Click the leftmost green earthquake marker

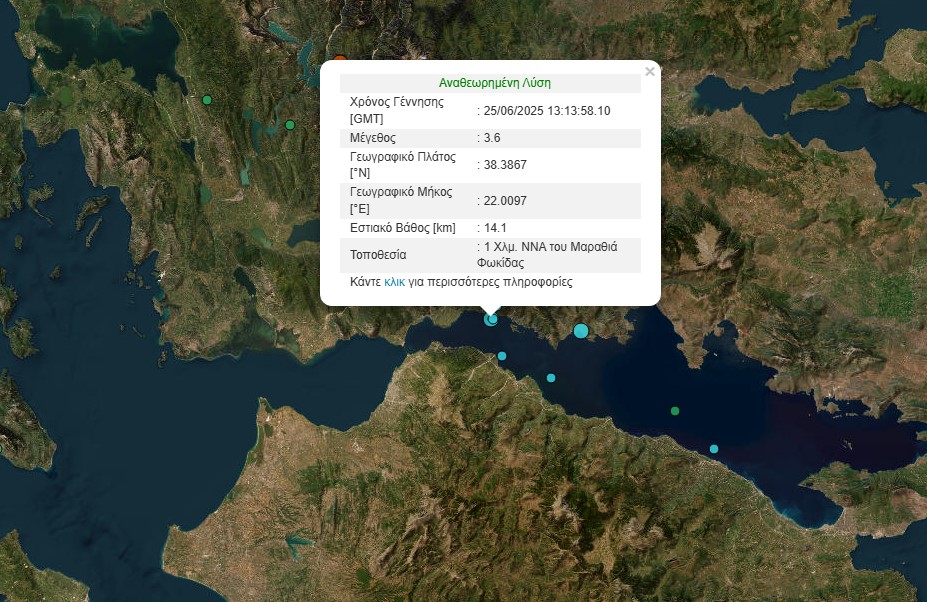[x=207, y=100]
